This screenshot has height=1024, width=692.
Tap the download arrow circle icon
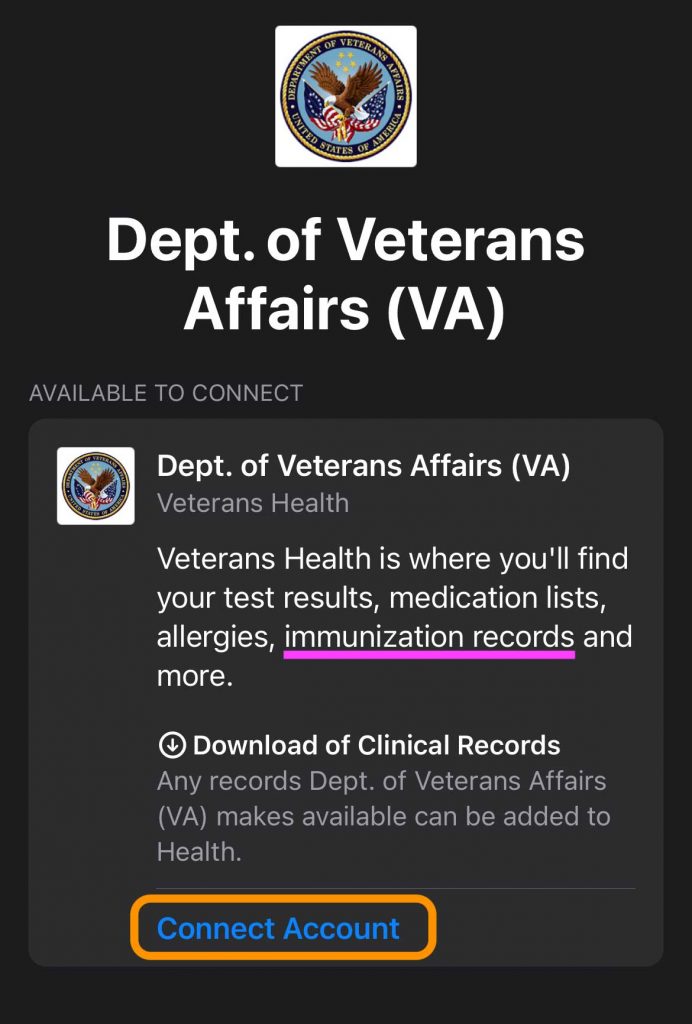(x=172, y=745)
